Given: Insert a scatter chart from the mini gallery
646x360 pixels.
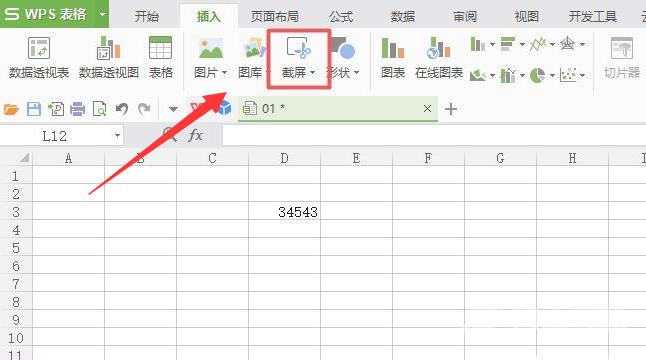Looking at the screenshot, I should point(568,75).
